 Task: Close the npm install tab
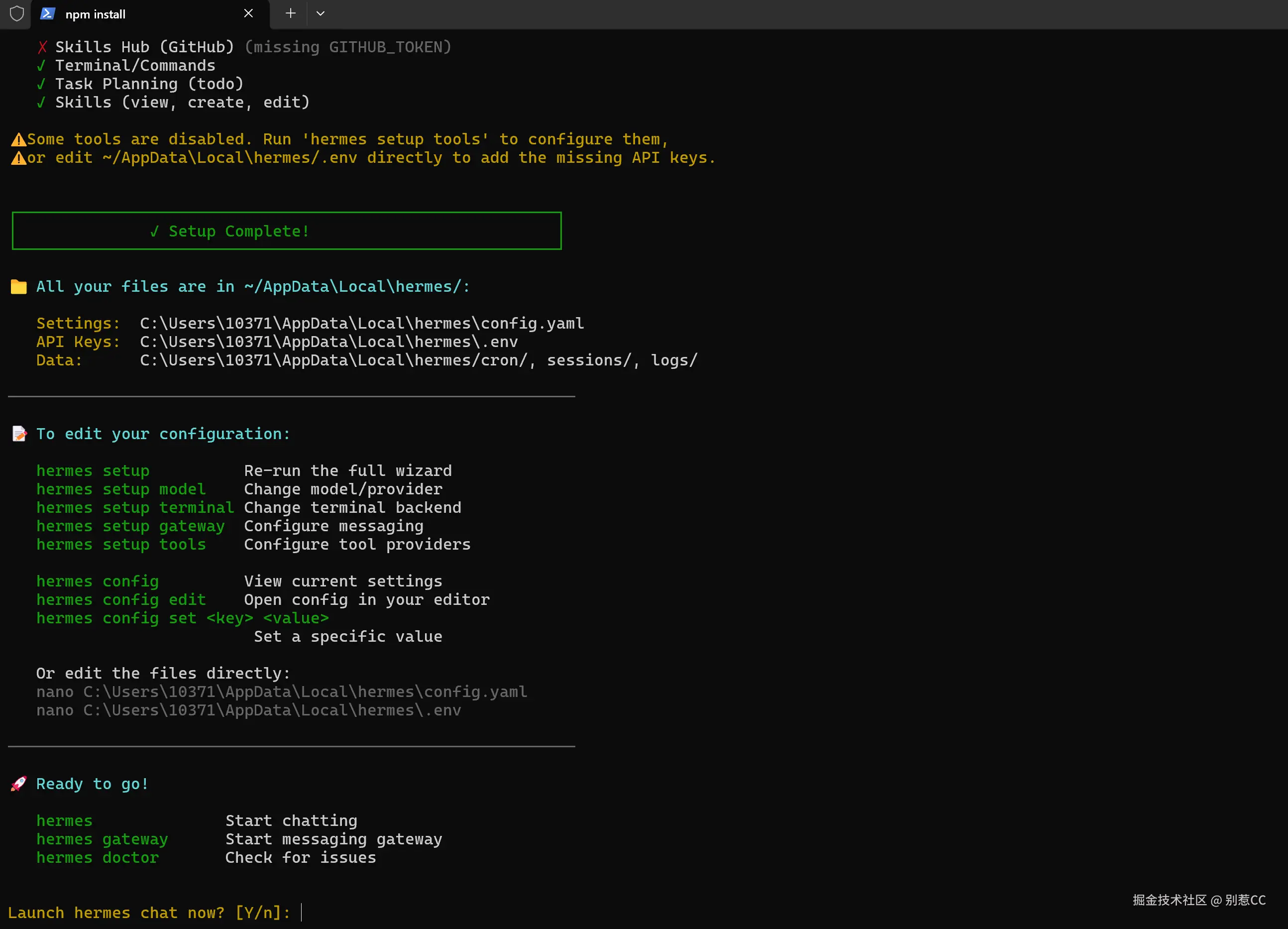coord(248,13)
